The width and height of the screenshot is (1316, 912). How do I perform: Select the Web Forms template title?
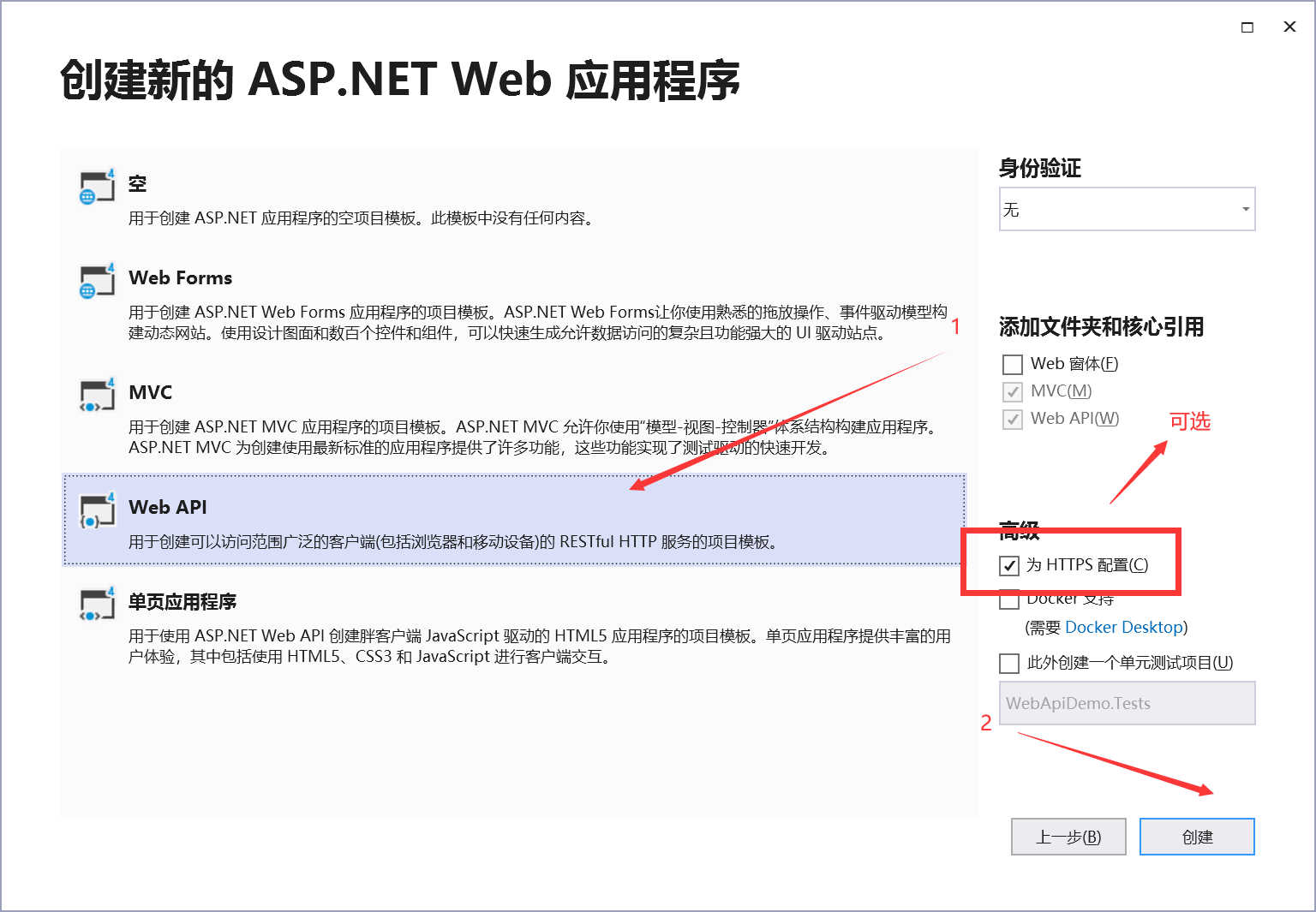181,277
